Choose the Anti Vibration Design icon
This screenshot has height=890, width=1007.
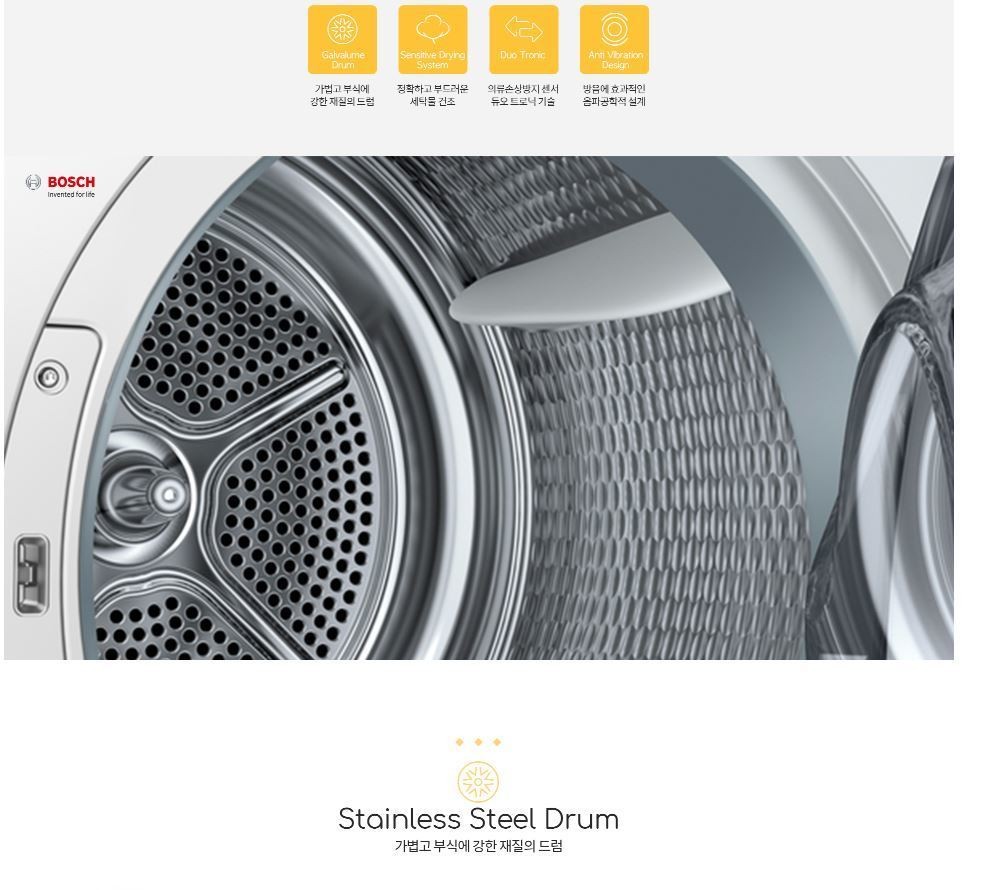click(615, 40)
